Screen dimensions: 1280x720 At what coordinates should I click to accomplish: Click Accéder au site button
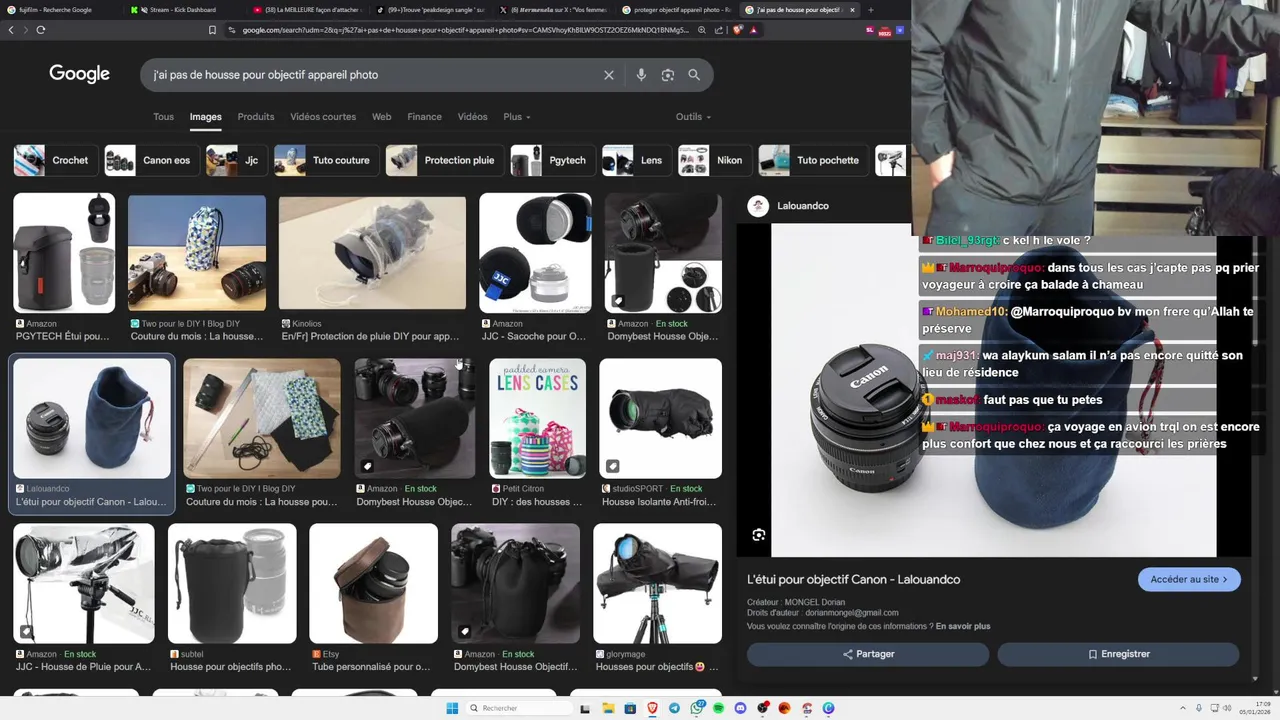click(1189, 580)
